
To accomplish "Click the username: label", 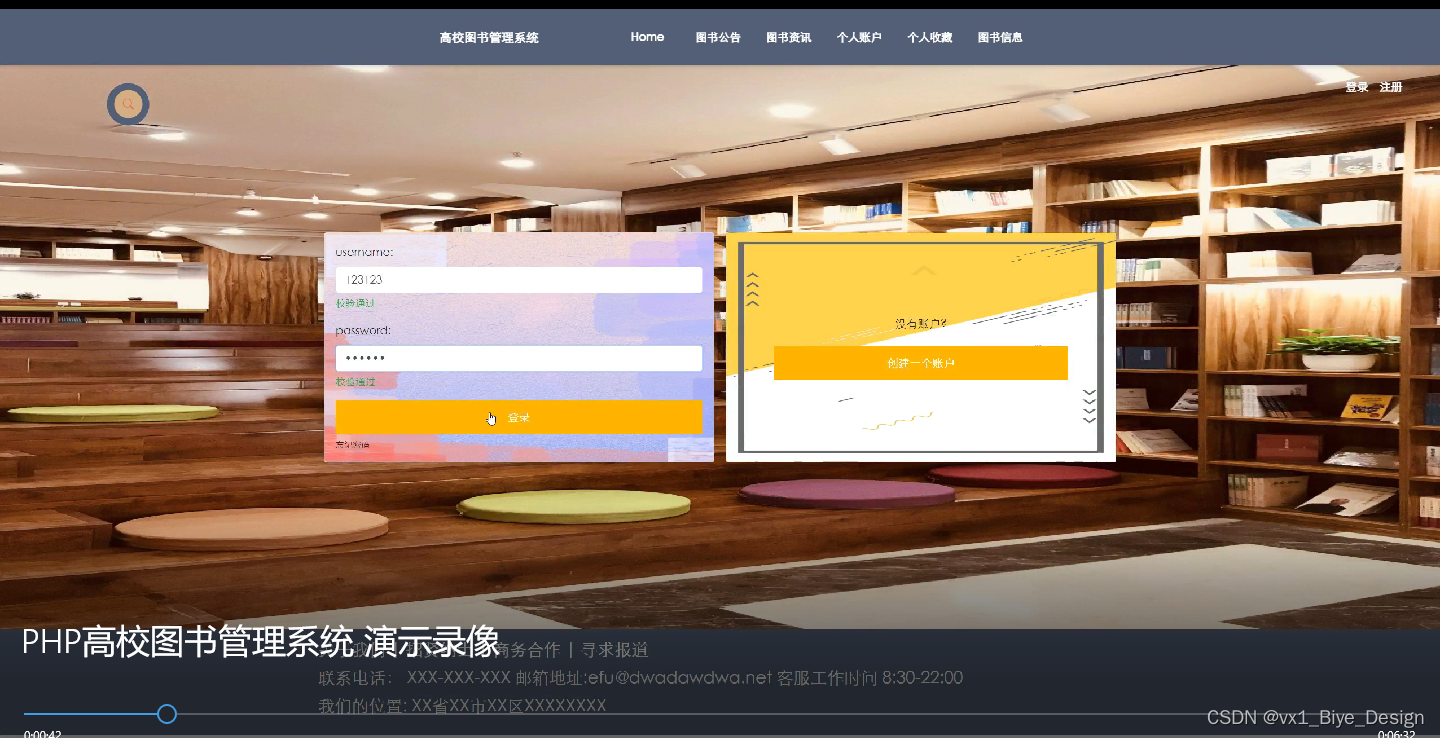I will coord(365,252).
